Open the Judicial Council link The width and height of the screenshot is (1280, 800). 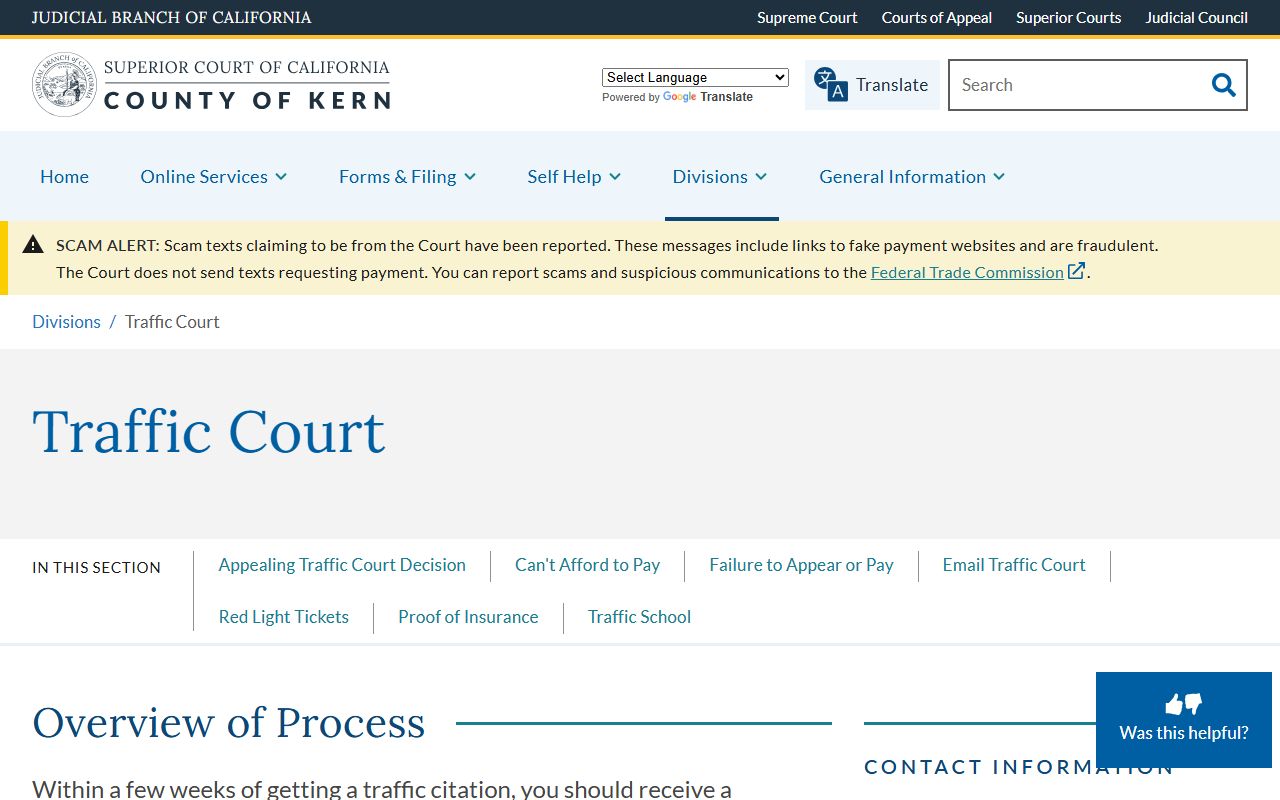click(x=1196, y=17)
